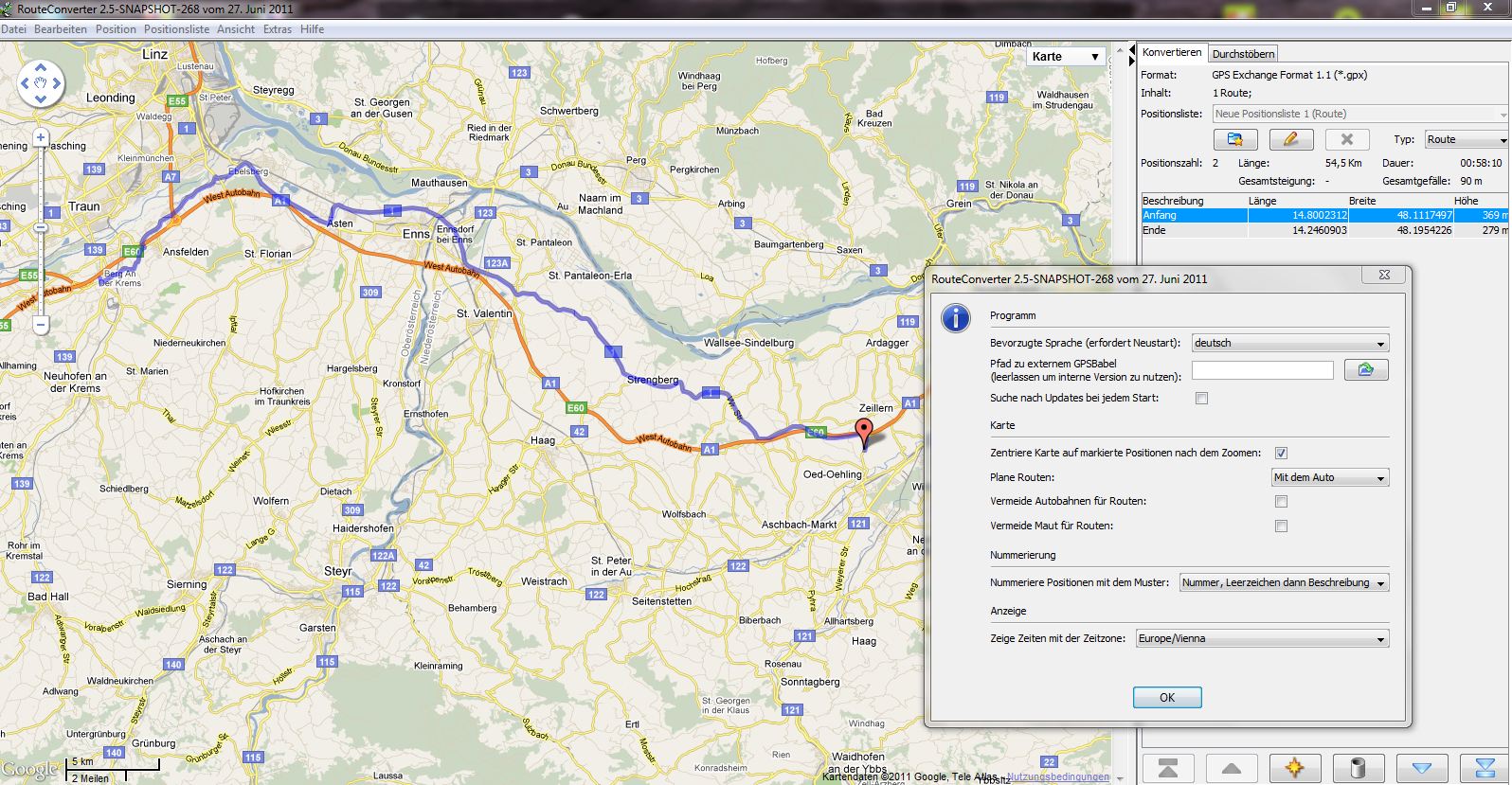Uncheck center map on marked positions
The image size is (1512, 785).
coord(1281,454)
